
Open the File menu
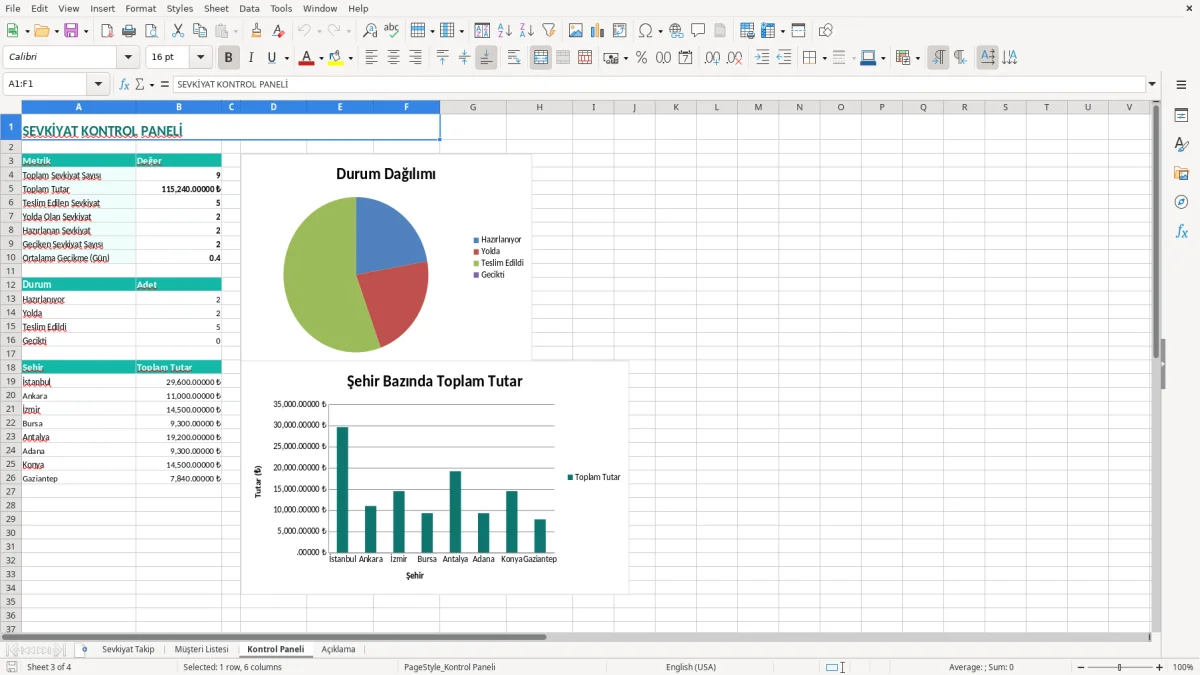[13, 8]
